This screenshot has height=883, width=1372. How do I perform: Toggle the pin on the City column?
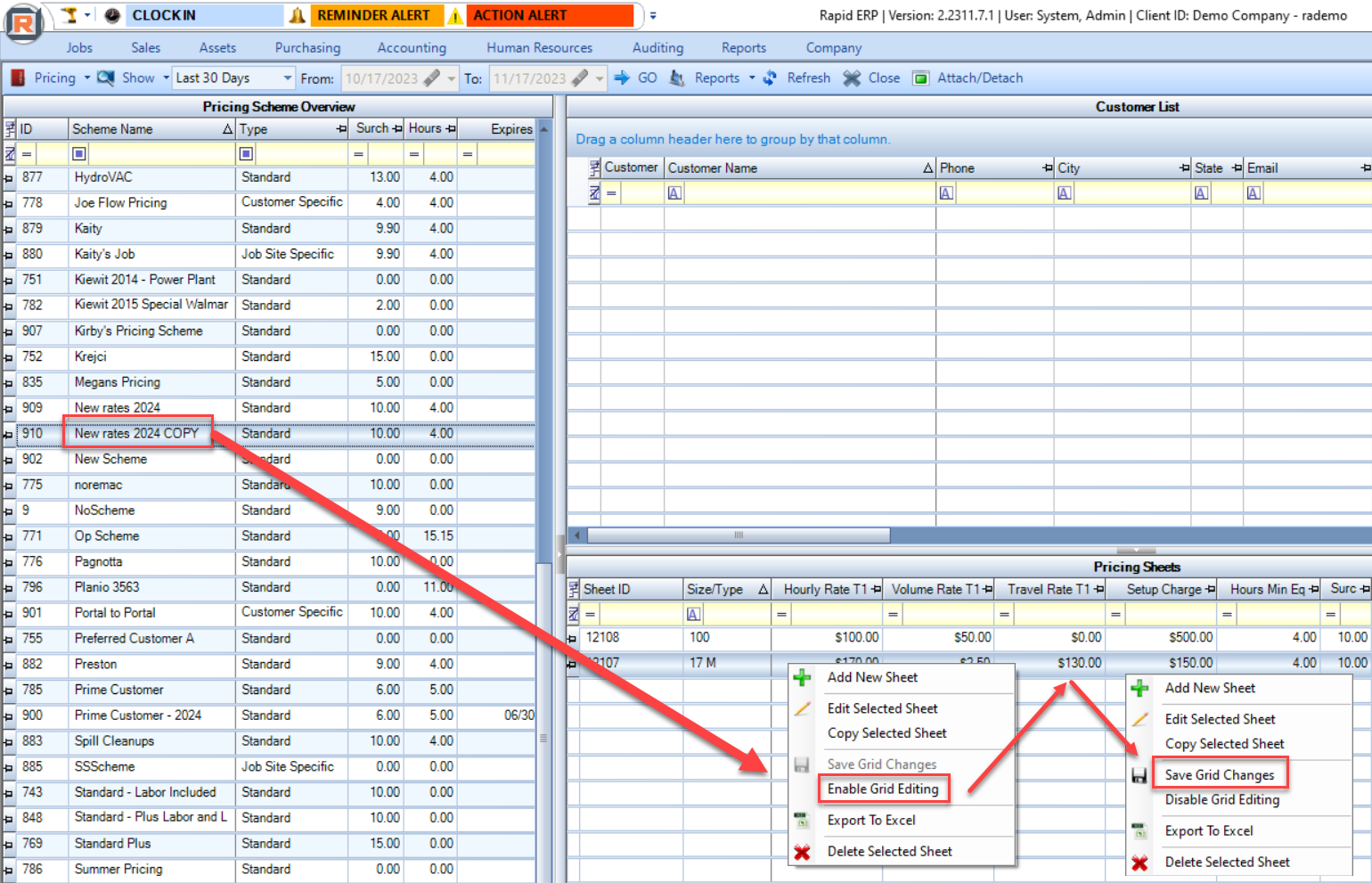coord(1184,168)
